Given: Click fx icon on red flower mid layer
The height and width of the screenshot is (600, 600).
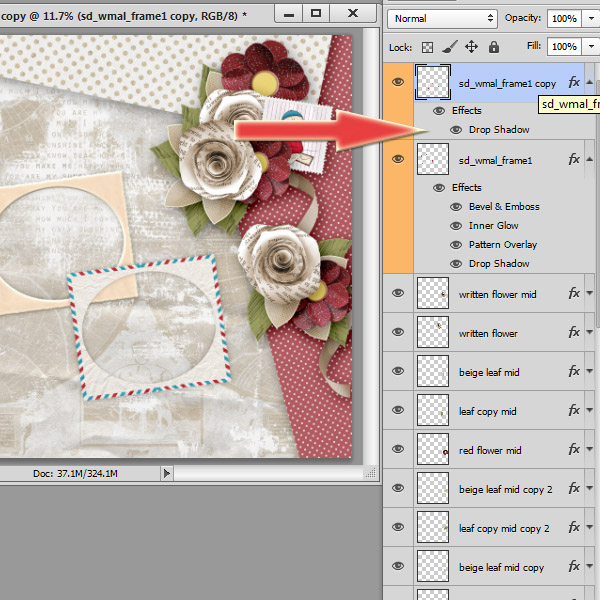Looking at the screenshot, I should coord(574,450).
